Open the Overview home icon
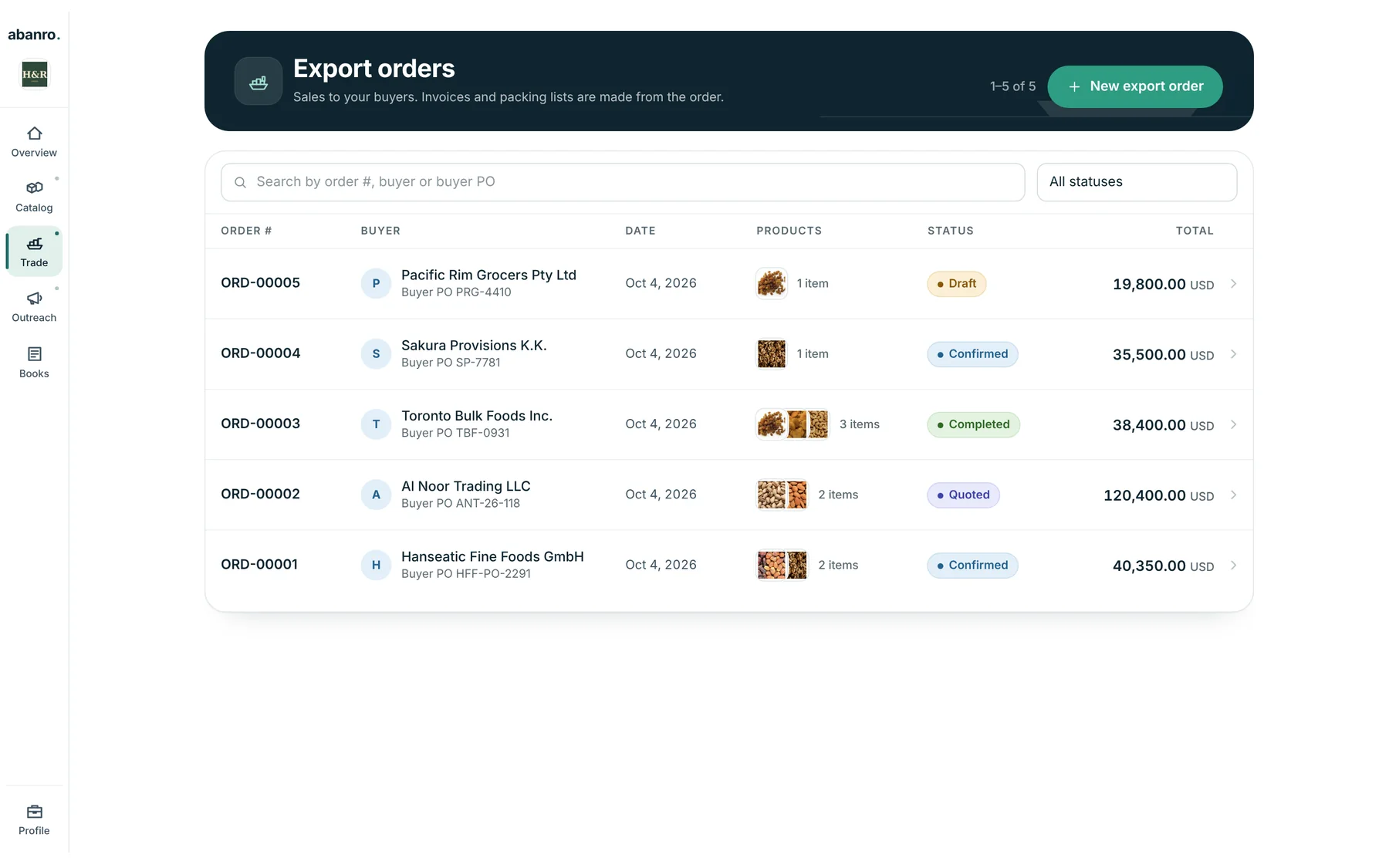The image size is (1389, 868). pos(34,133)
